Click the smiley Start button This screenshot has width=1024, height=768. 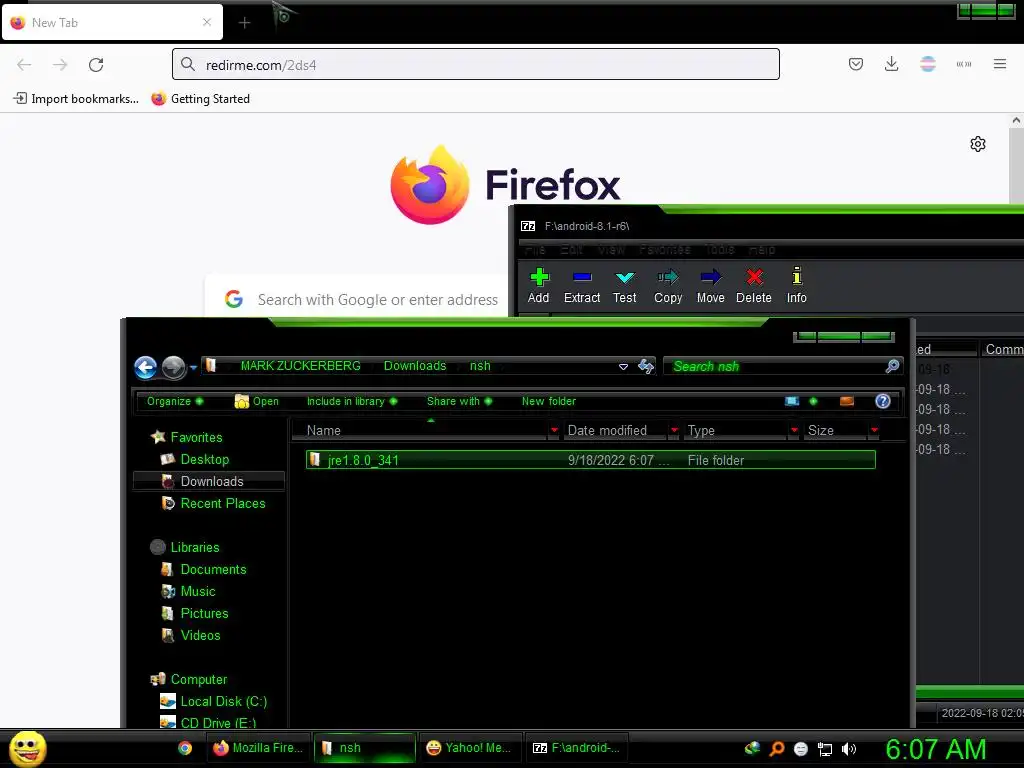pyautogui.click(x=27, y=748)
